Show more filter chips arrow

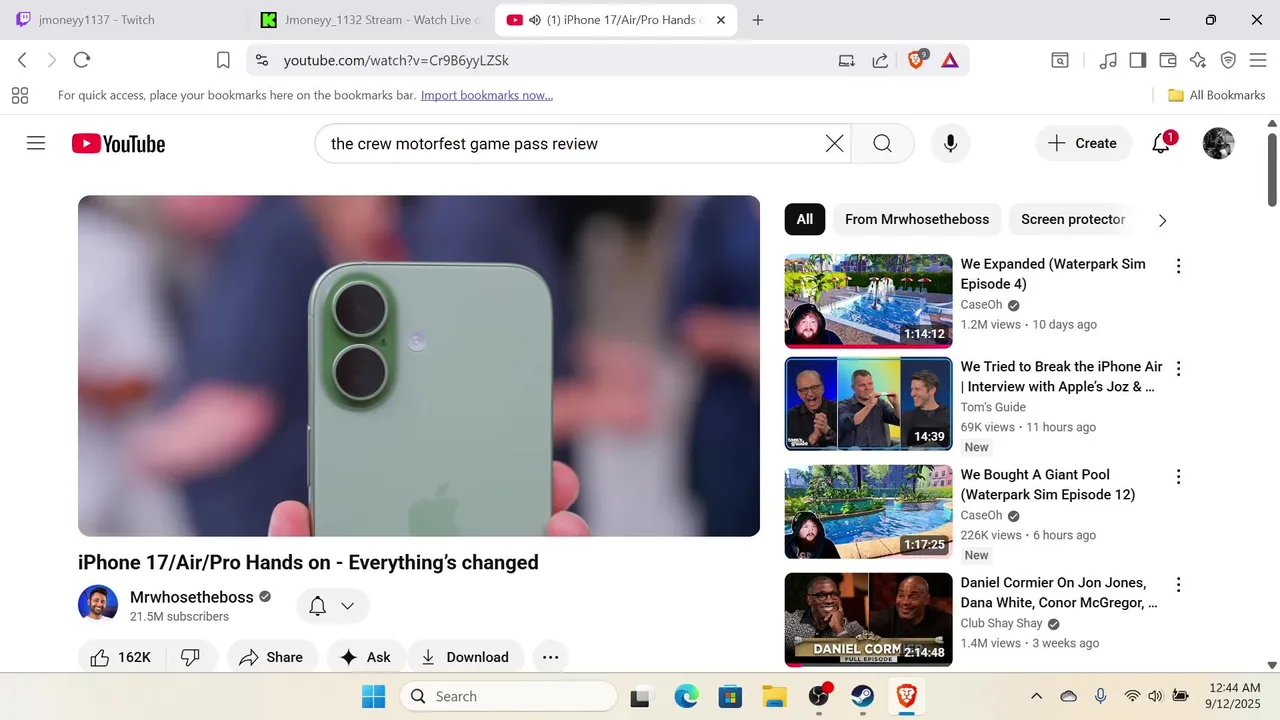coord(1162,220)
